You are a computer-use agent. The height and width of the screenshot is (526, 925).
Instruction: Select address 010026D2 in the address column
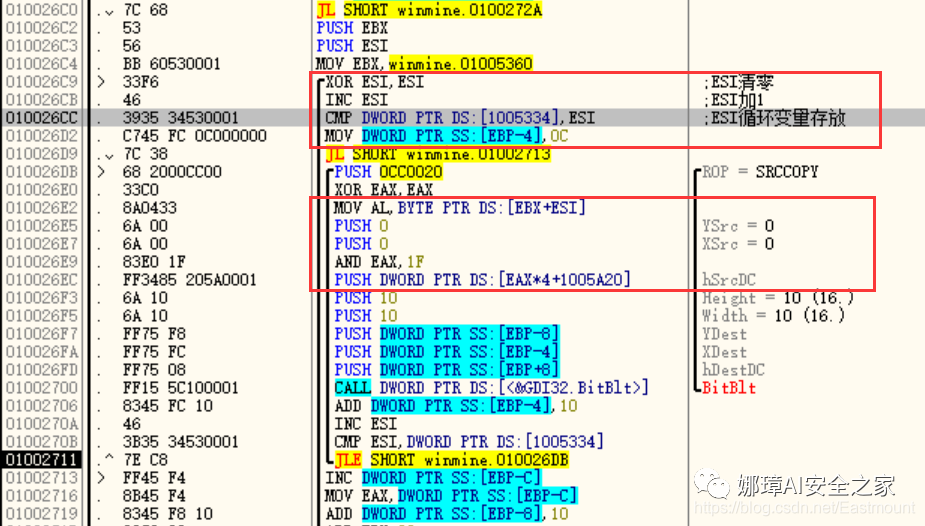[42, 136]
